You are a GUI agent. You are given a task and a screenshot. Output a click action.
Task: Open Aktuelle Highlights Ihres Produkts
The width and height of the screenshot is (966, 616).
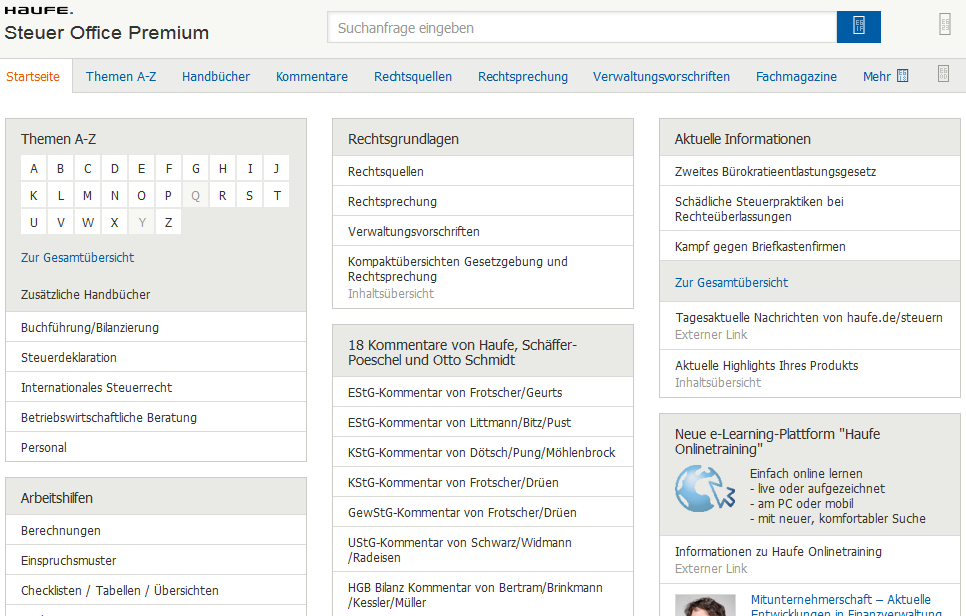(x=810, y=374)
